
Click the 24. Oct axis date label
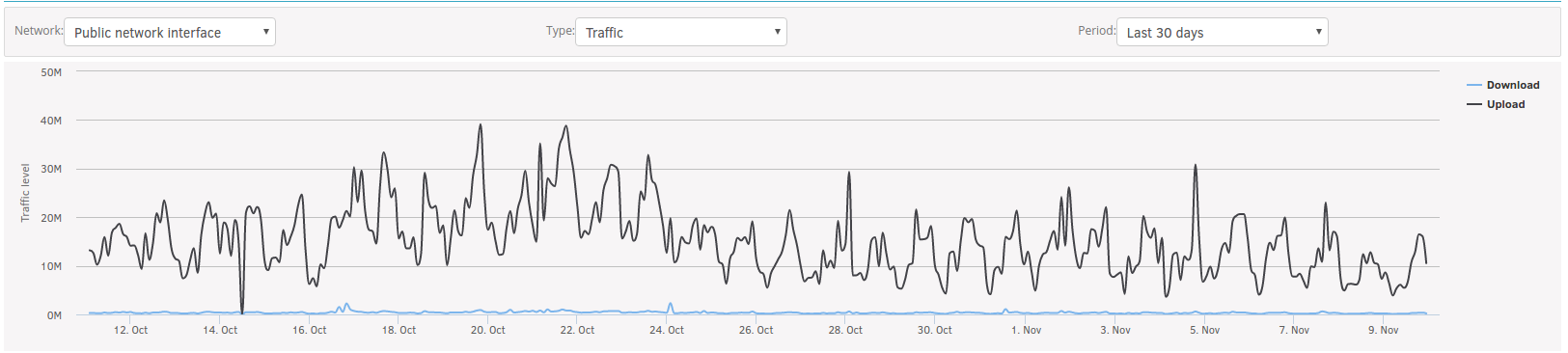pos(666,330)
